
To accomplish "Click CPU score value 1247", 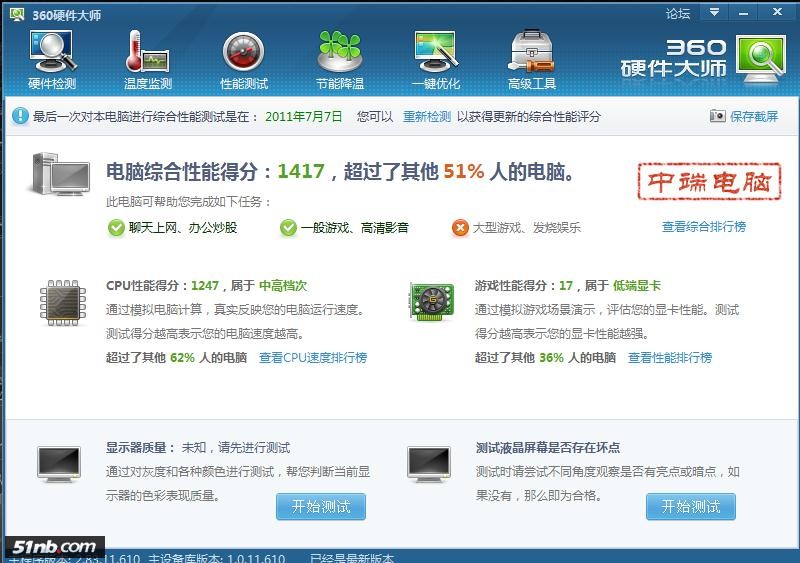I will point(205,286).
